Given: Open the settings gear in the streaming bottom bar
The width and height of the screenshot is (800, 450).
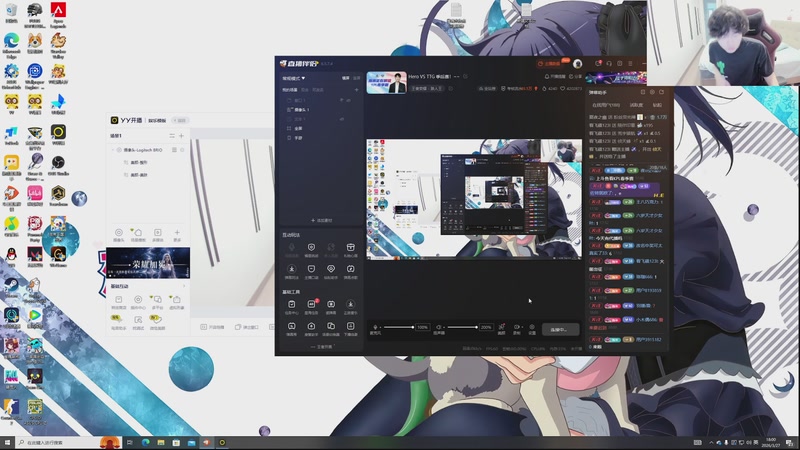Looking at the screenshot, I should pyautogui.click(x=532, y=327).
